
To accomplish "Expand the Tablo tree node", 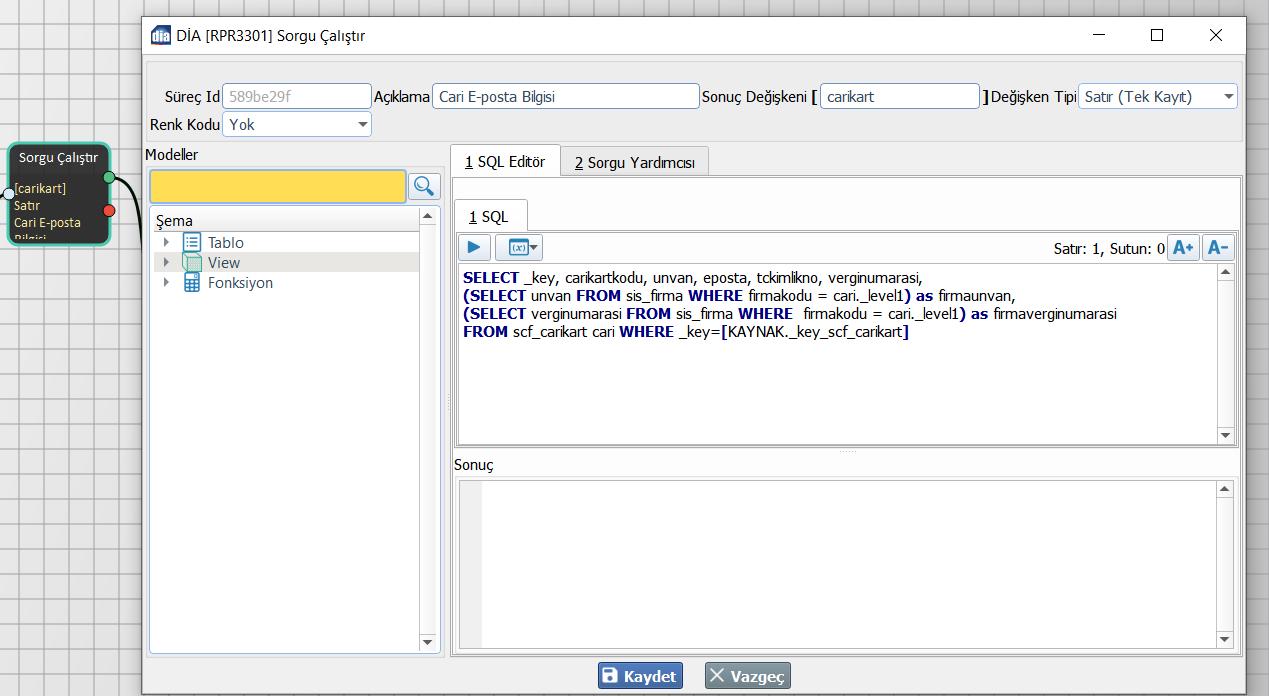I will point(166,243).
